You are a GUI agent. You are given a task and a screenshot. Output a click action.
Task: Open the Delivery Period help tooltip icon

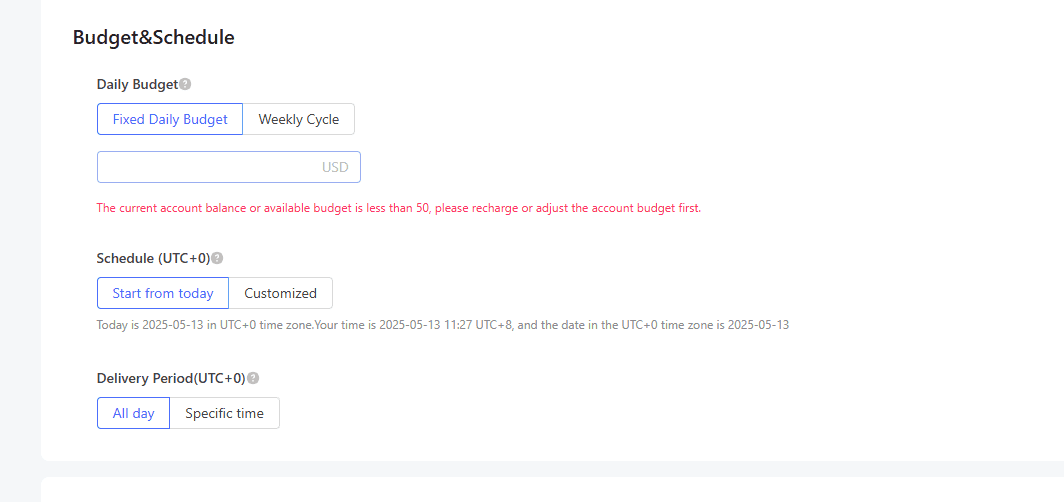point(253,378)
